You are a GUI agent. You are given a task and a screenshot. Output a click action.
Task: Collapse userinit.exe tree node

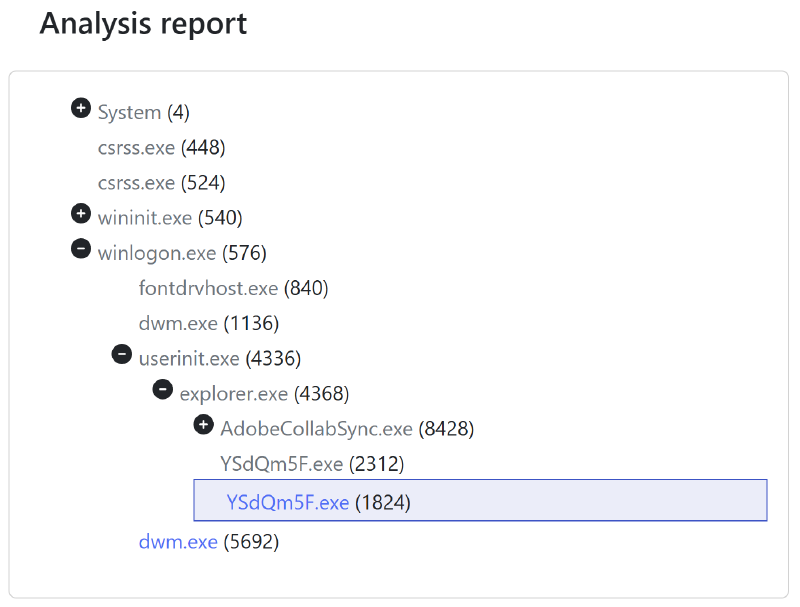(x=122, y=354)
